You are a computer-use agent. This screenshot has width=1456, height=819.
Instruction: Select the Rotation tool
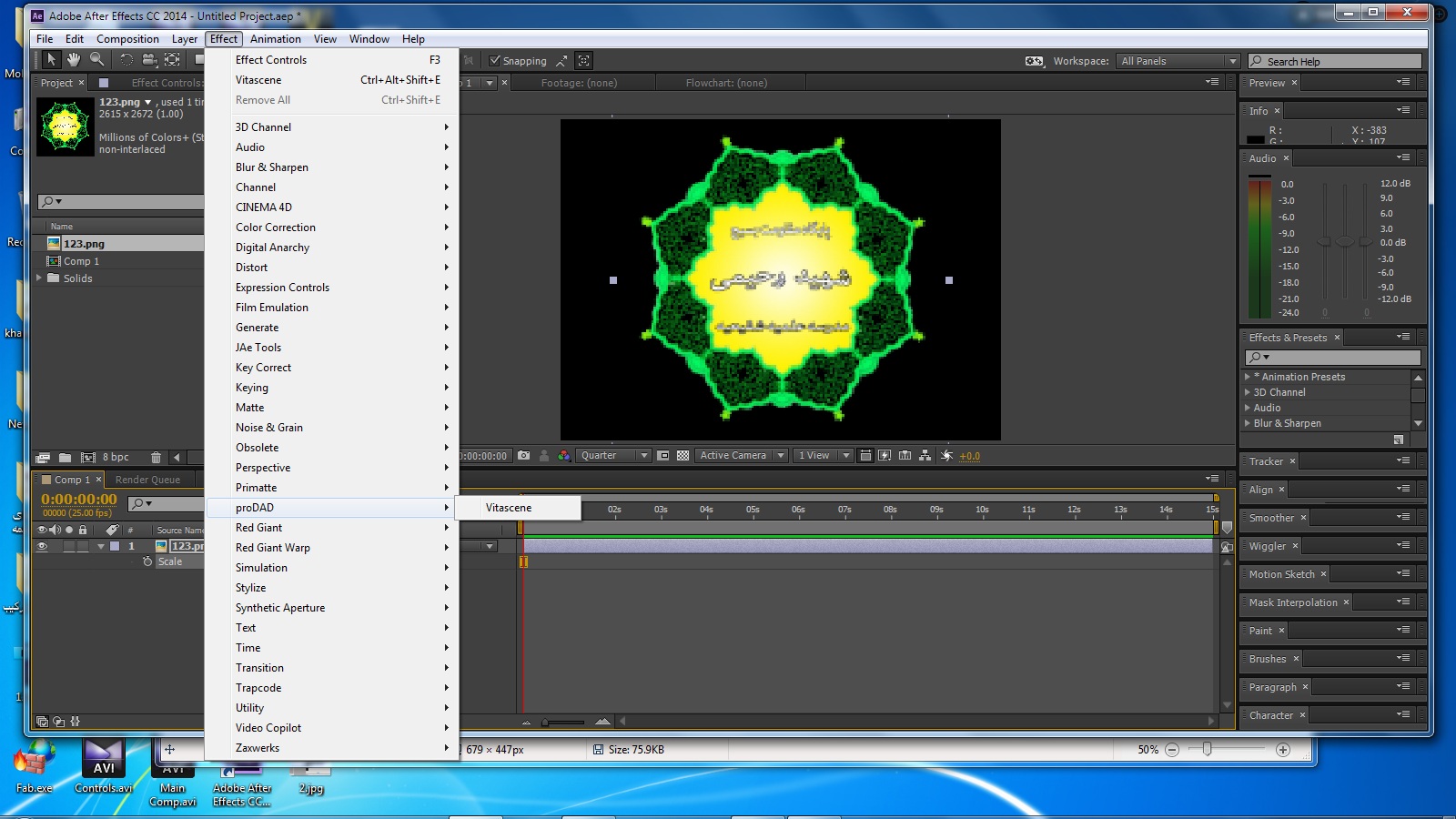[x=126, y=59]
